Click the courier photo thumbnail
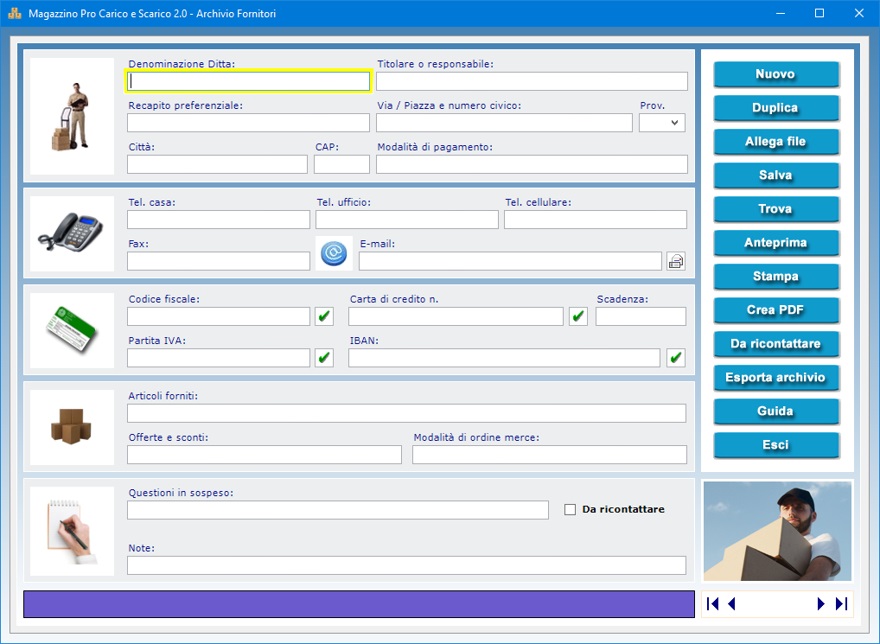This screenshot has height=644, width=880. [x=777, y=531]
